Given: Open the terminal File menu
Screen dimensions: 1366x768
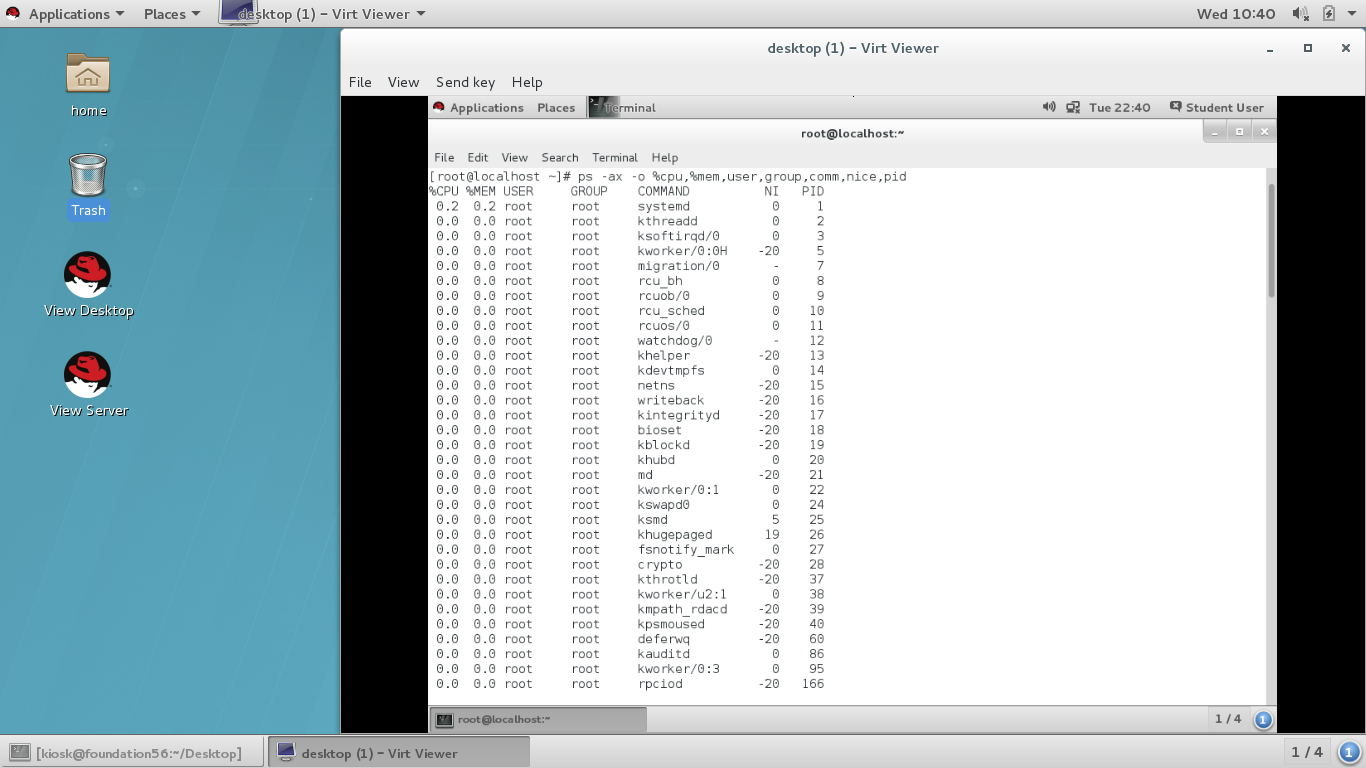Looking at the screenshot, I should pos(444,157).
